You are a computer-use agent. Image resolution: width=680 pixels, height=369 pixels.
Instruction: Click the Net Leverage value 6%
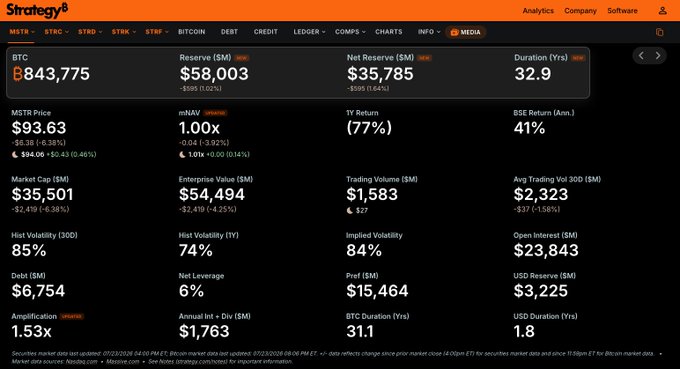(191, 291)
